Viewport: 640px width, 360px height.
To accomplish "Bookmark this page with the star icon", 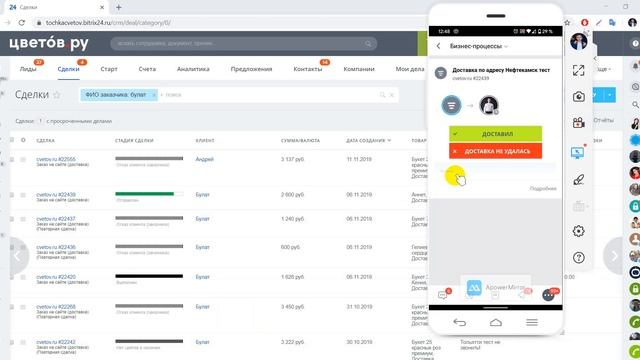I will click(567, 23).
